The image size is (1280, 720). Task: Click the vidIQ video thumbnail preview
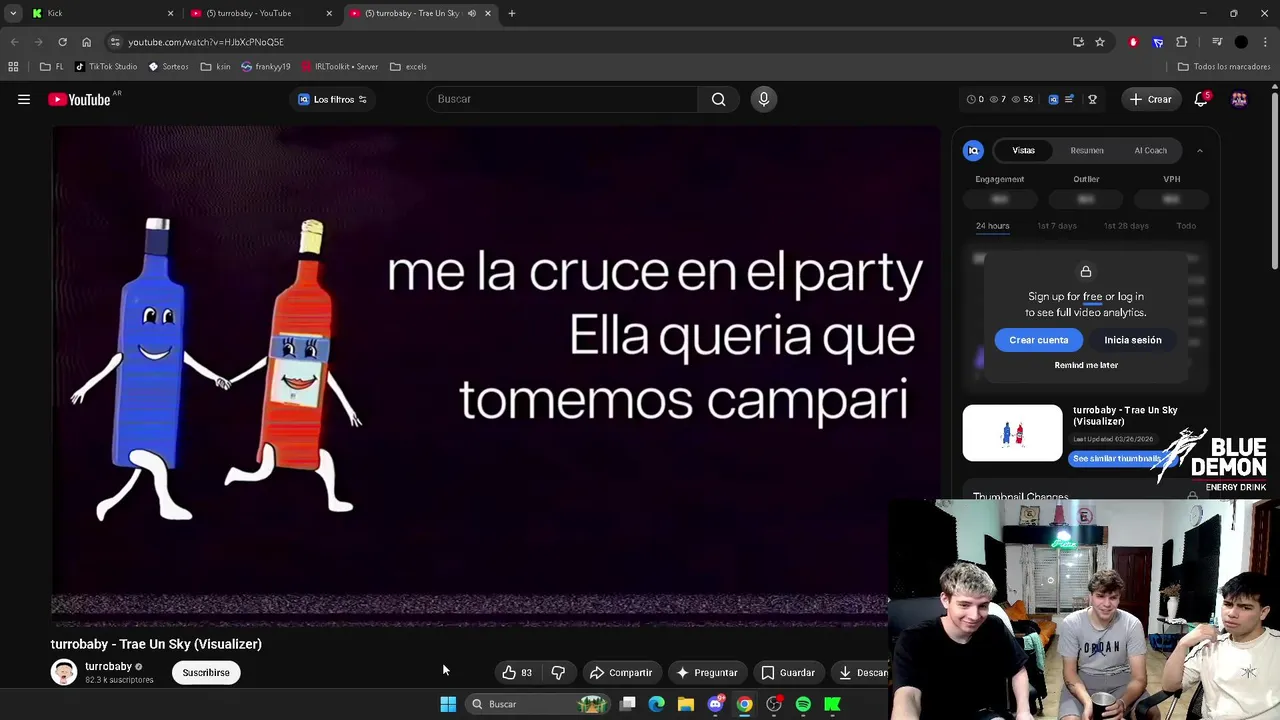coord(1012,433)
